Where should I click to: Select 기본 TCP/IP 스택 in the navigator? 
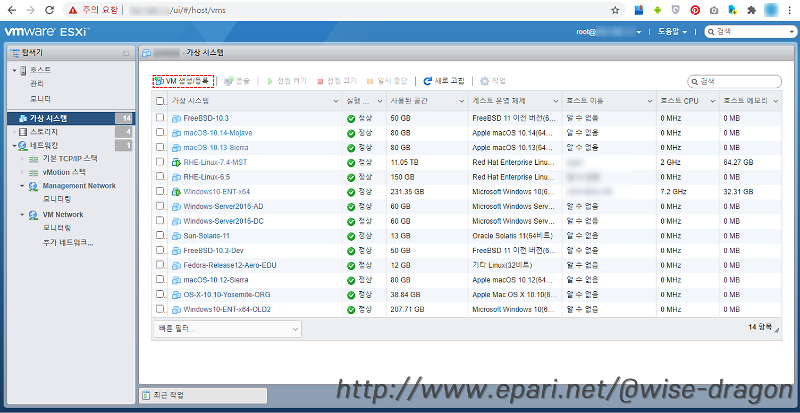point(70,159)
